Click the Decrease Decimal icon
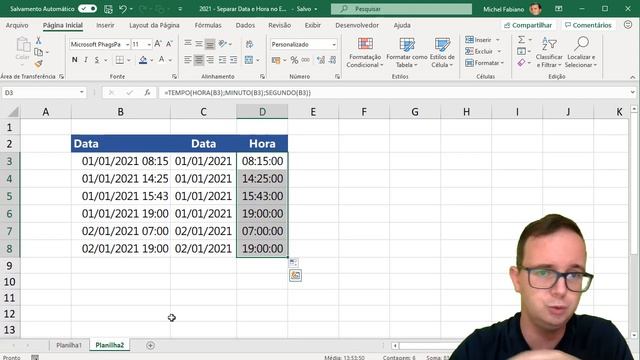This screenshot has width=640, height=360. point(333,60)
